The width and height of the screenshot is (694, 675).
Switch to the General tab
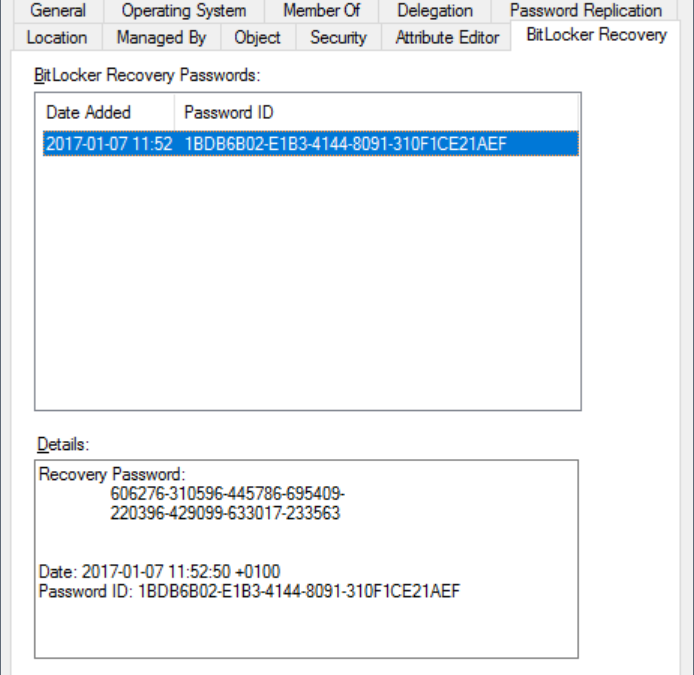coord(58,11)
